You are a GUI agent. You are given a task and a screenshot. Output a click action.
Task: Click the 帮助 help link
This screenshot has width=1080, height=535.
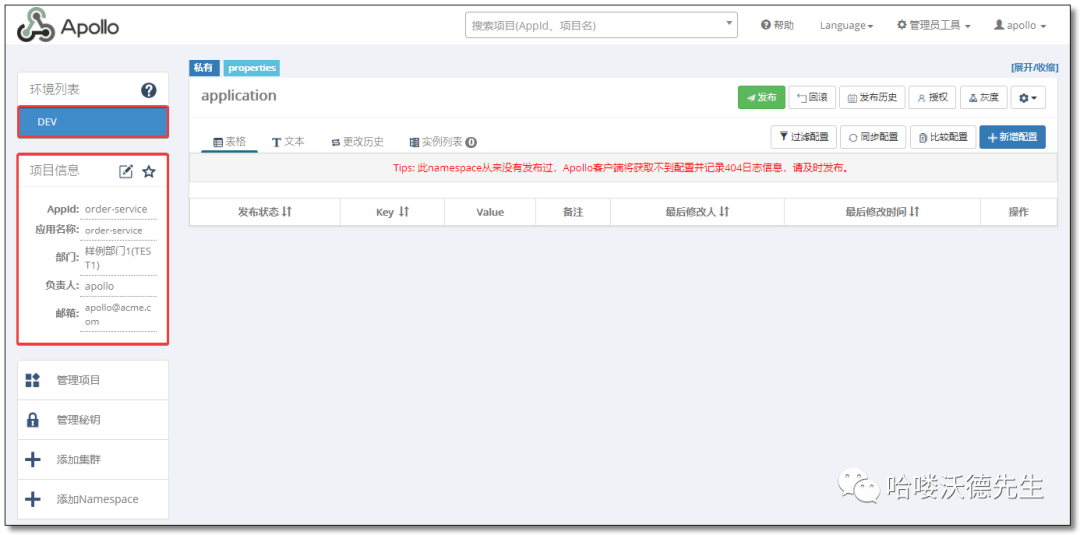click(777, 25)
